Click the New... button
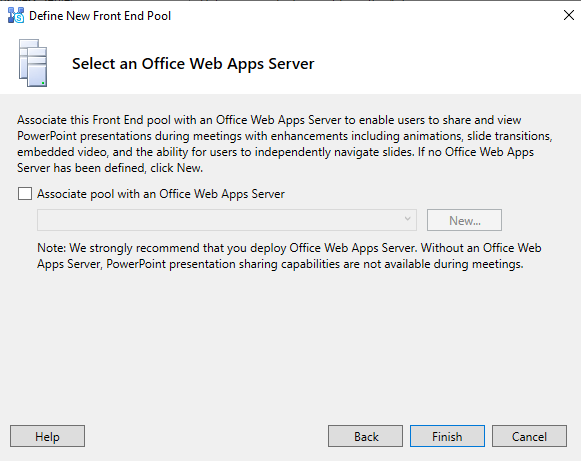The height and width of the screenshot is (461, 581). pyautogui.click(x=464, y=220)
